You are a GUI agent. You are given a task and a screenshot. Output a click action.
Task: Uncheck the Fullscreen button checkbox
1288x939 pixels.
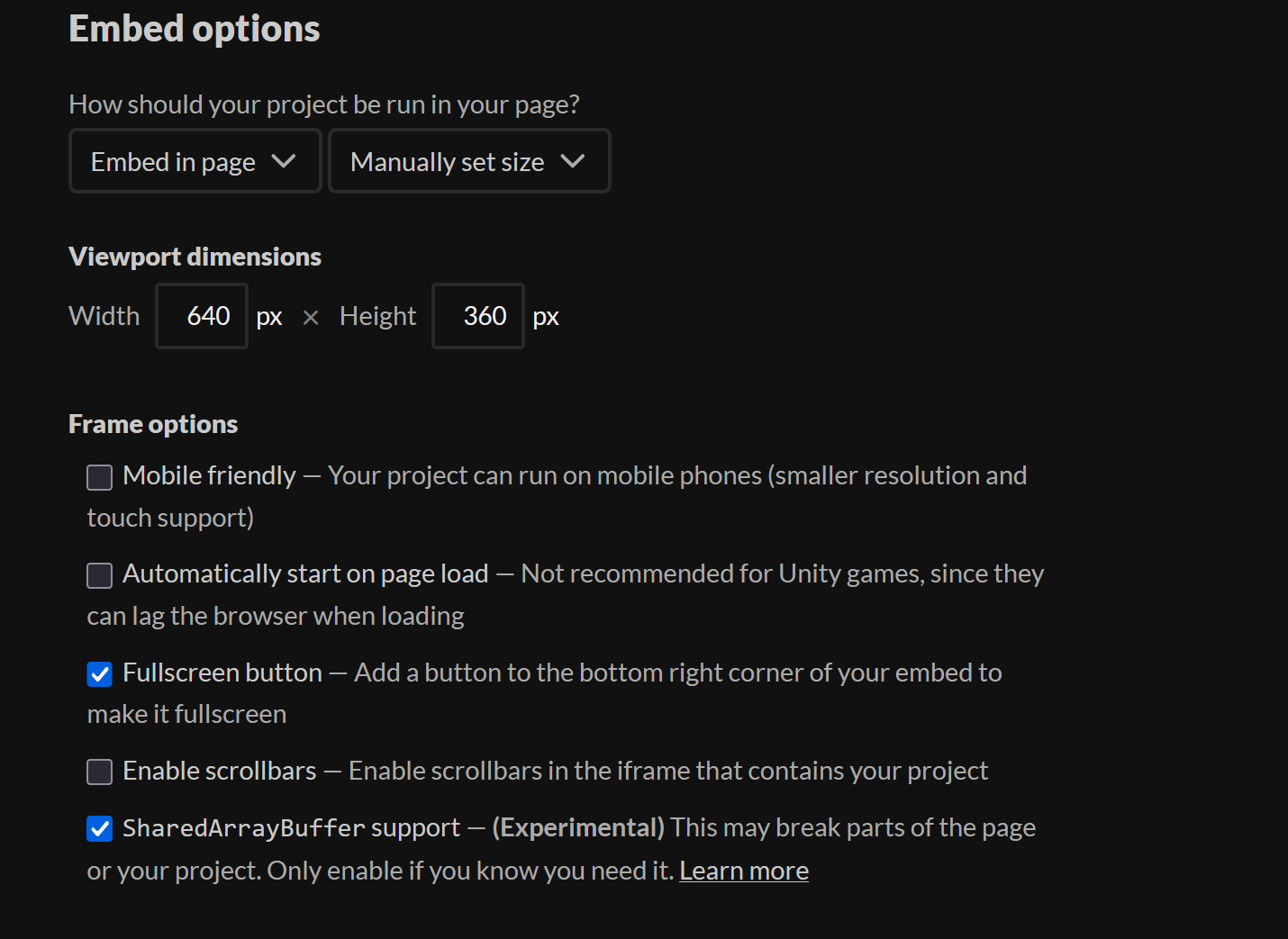tap(100, 674)
